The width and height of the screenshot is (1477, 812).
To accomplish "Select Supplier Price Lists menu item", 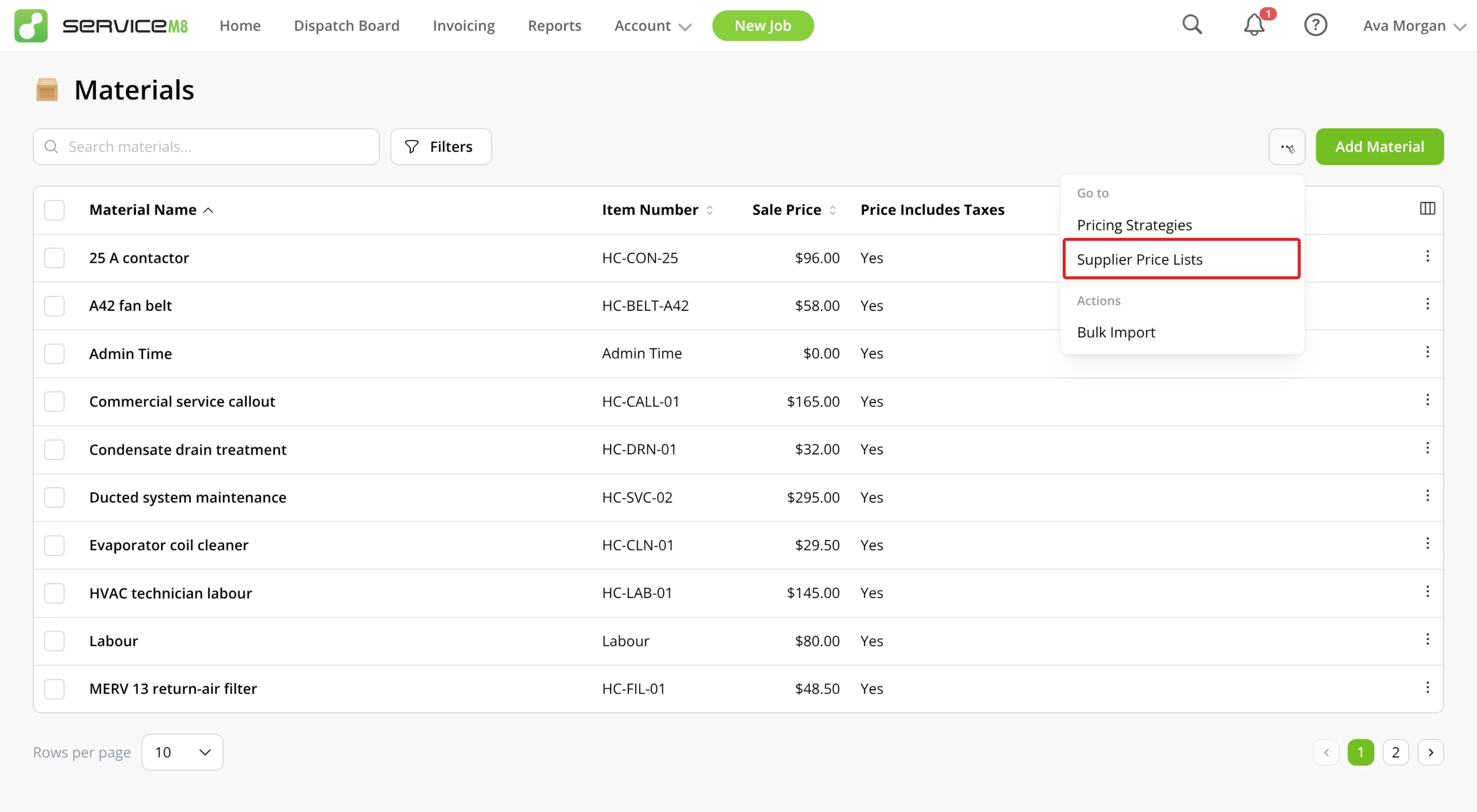I will tap(1182, 259).
